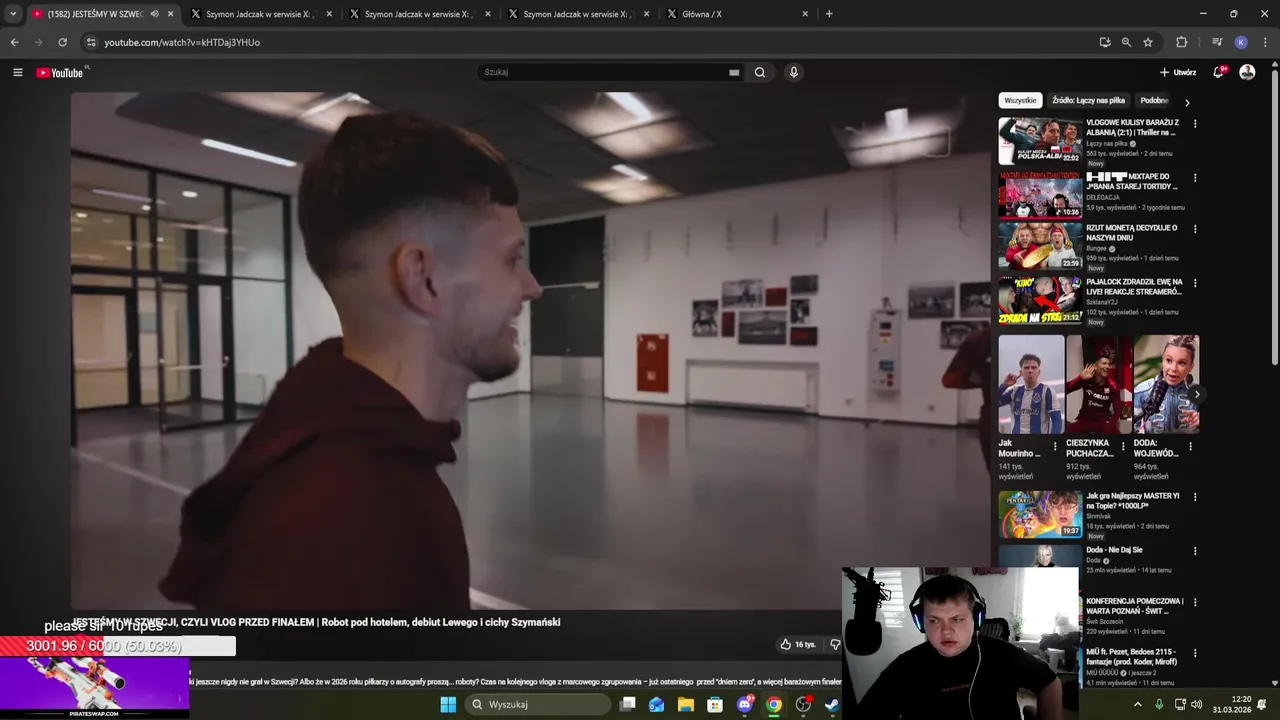Viewport: 1280px width, 720px height.
Task: Reload the page with the refresh icon
Action: pos(62,42)
